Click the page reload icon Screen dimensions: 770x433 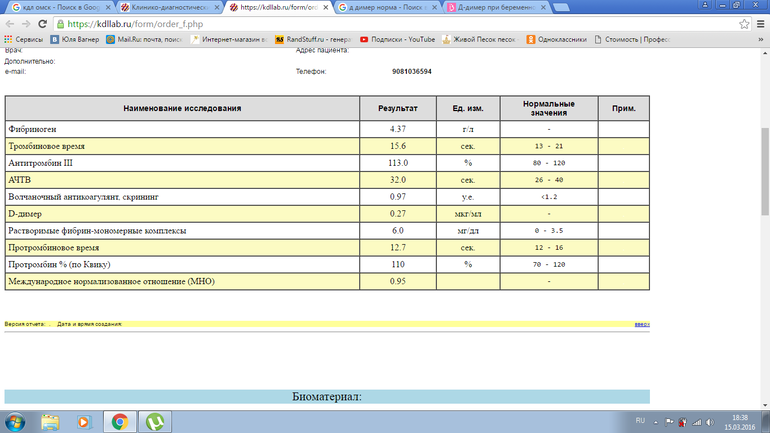coord(50,23)
